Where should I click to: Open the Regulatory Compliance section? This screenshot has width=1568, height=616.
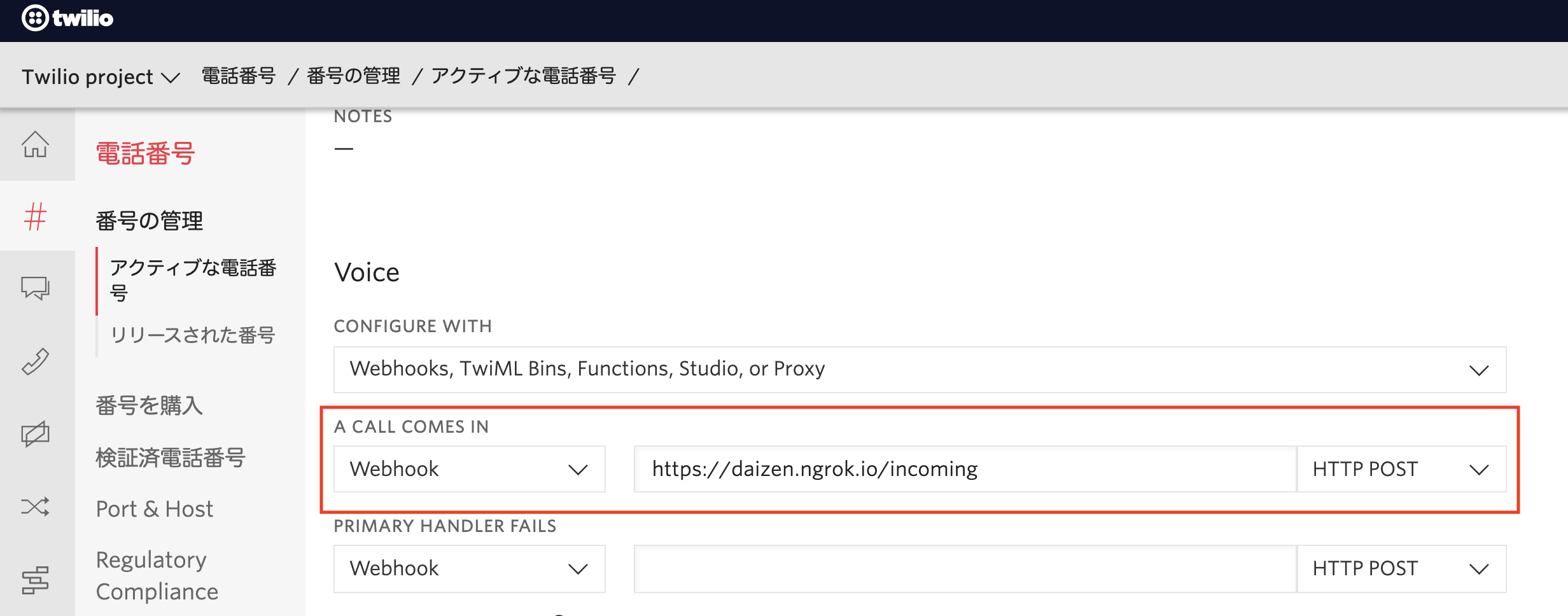pos(156,575)
